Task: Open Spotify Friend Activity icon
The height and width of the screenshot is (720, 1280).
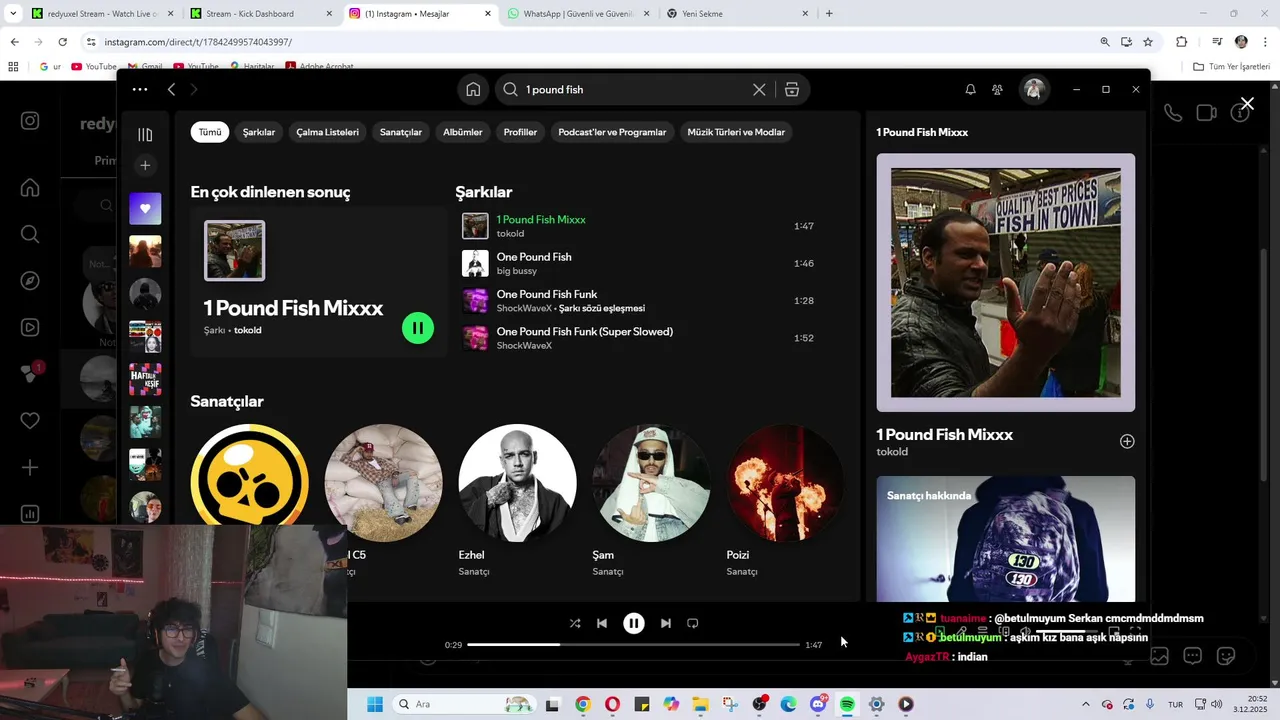Action: (x=997, y=89)
